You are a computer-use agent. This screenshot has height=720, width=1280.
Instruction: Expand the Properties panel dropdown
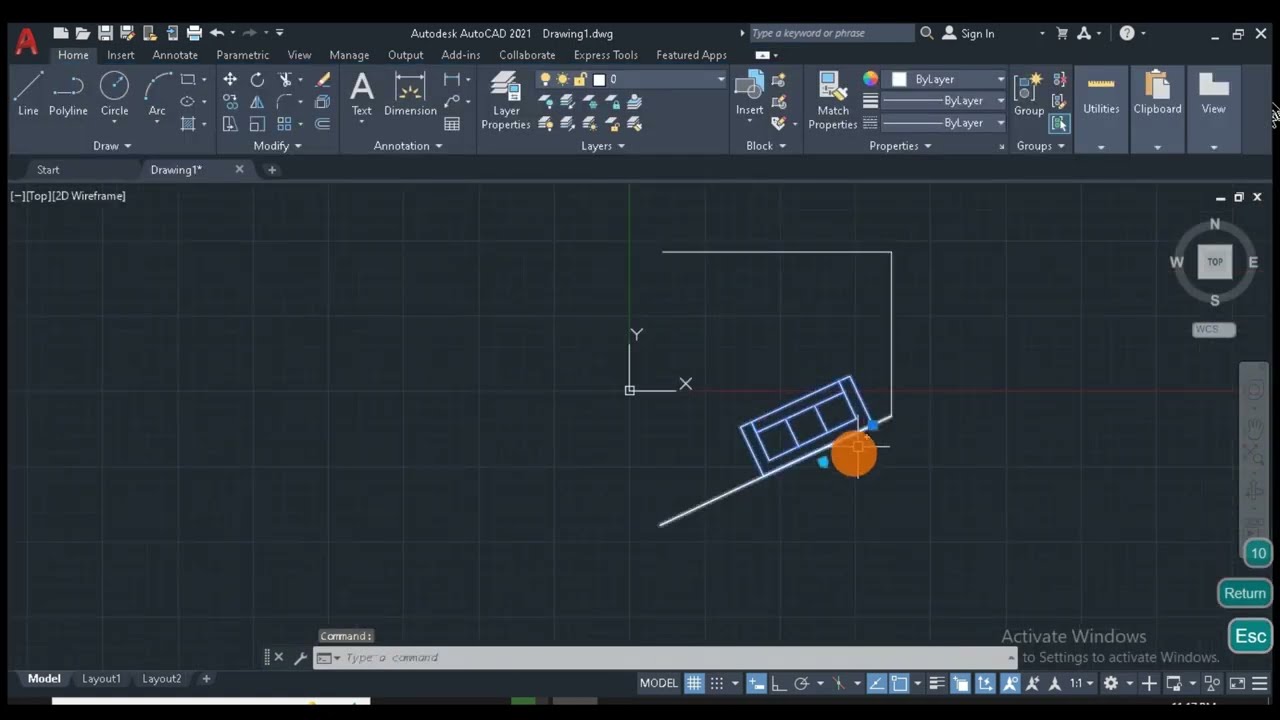(900, 146)
